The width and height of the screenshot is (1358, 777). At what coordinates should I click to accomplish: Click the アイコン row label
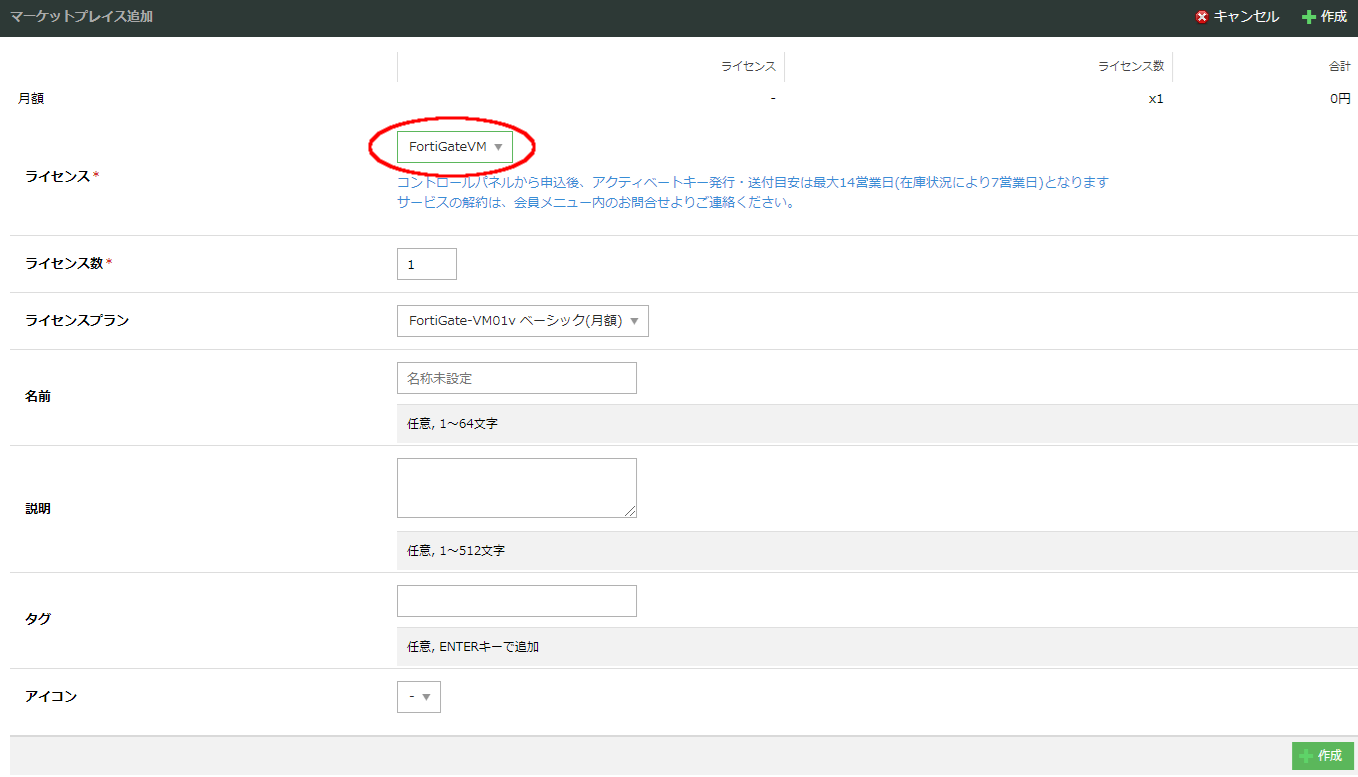51,696
